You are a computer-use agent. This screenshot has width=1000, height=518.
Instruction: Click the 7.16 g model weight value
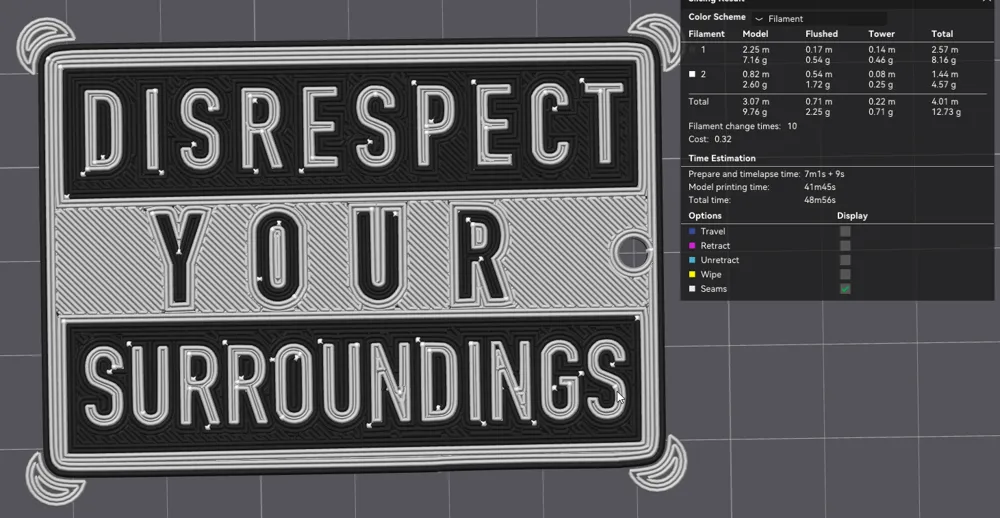click(755, 61)
